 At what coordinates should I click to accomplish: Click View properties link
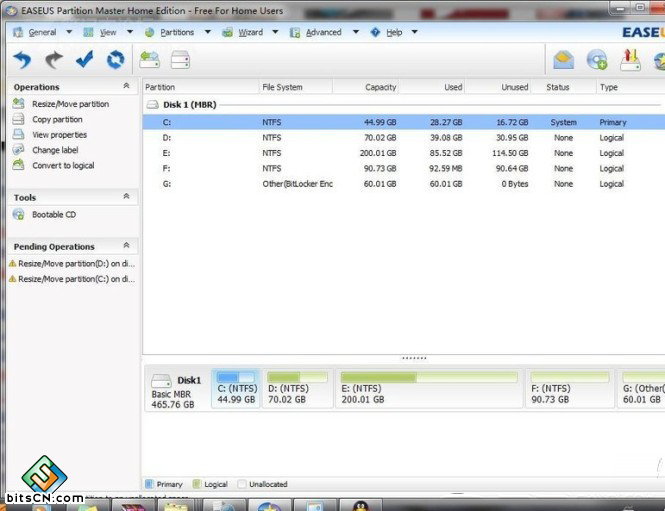tap(59, 135)
